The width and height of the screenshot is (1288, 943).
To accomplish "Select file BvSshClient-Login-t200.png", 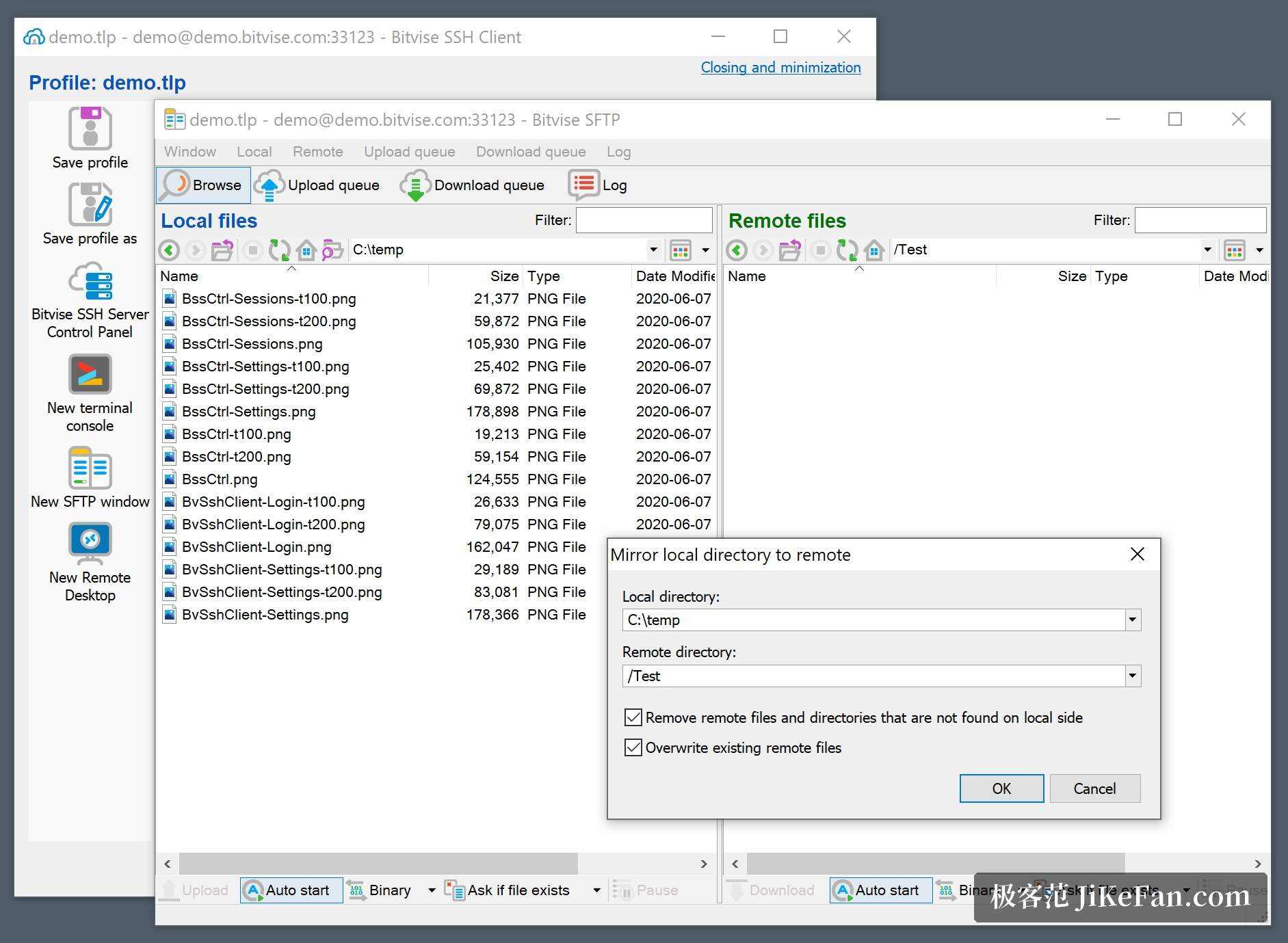I will click(274, 524).
